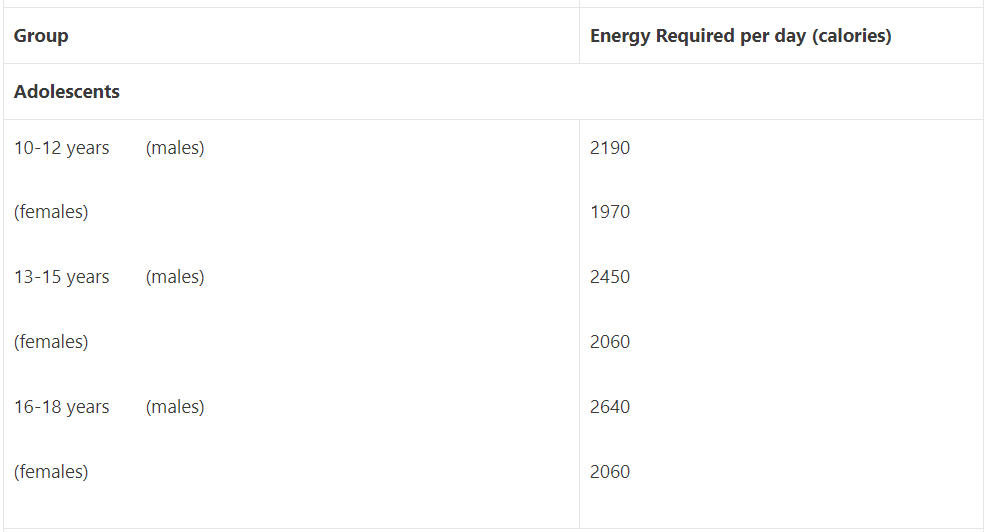Click the 2640 calorie value
This screenshot has width=989, height=532.
pyautogui.click(x=610, y=407)
